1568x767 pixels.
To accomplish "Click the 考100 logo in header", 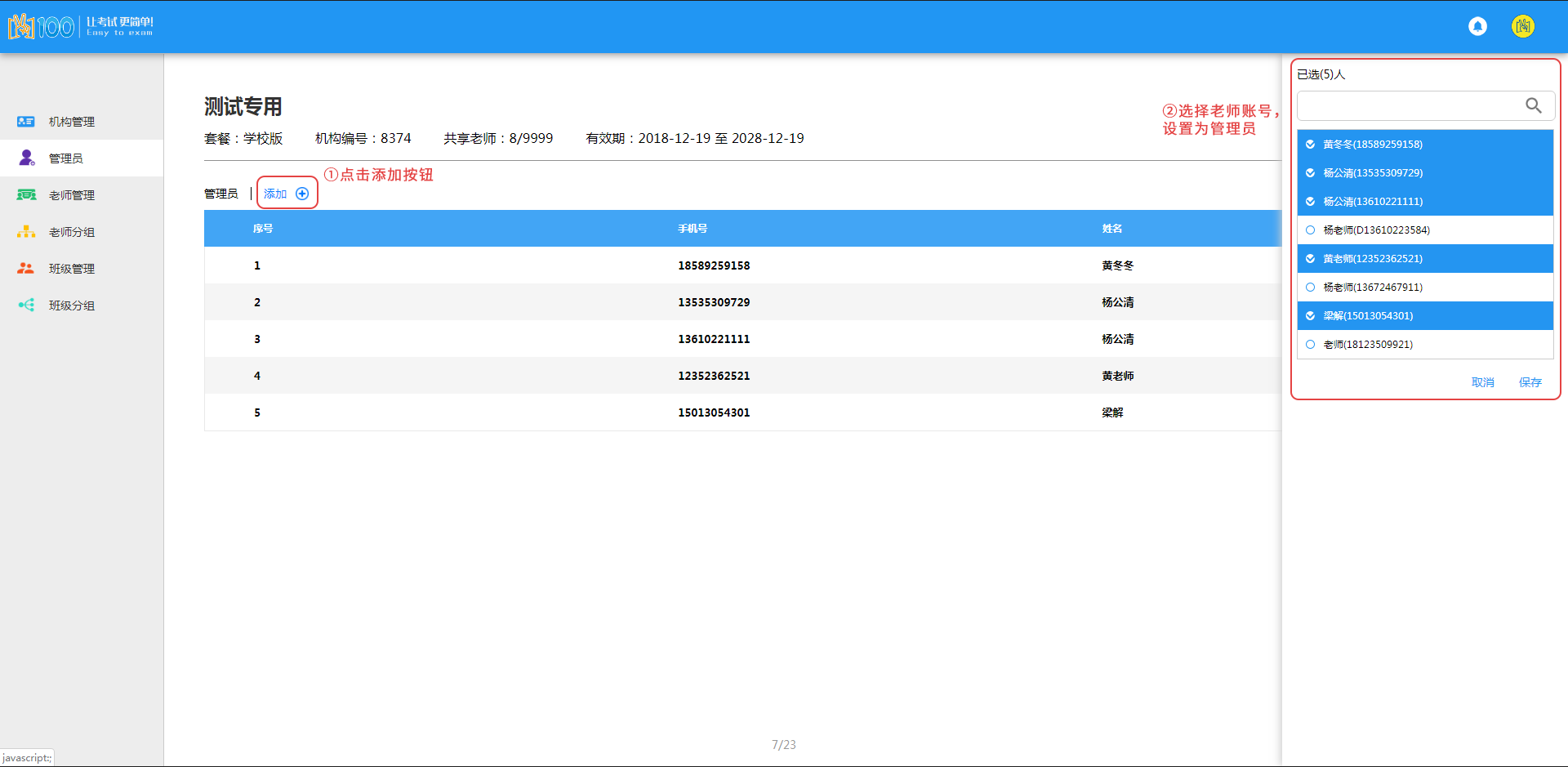I will pyautogui.click(x=41, y=27).
